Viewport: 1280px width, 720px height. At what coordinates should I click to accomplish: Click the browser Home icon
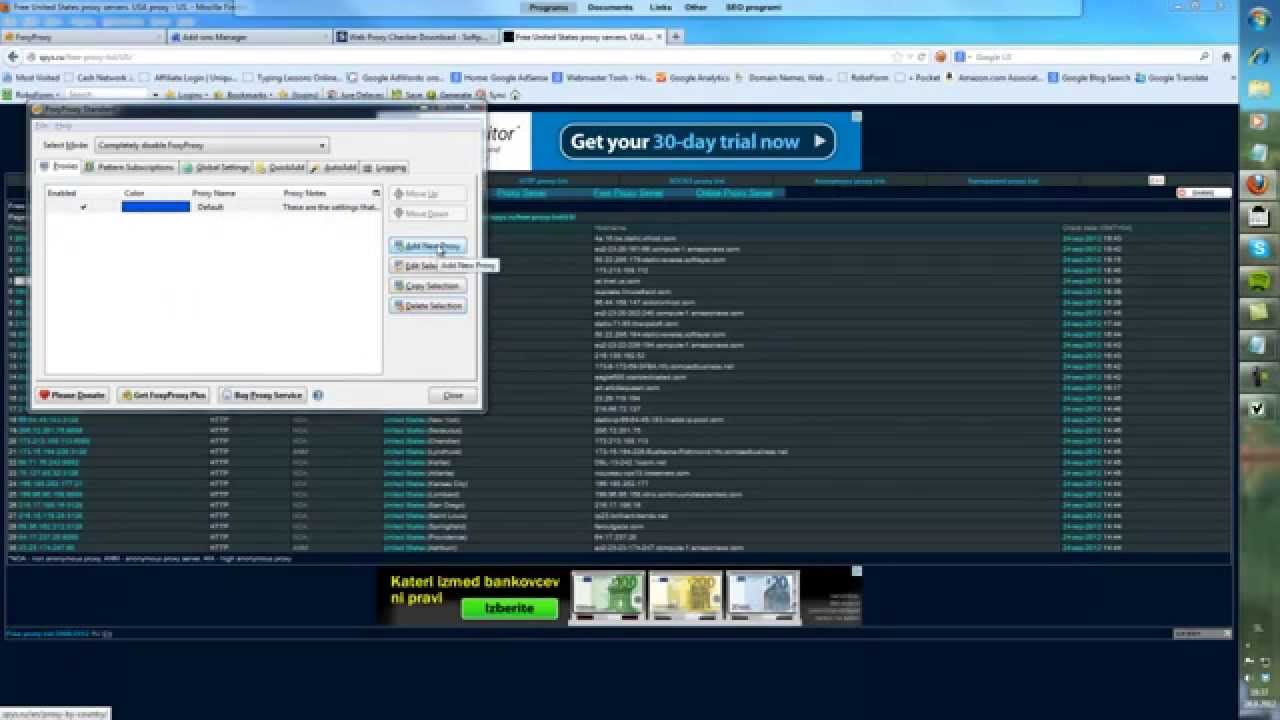click(1228, 57)
